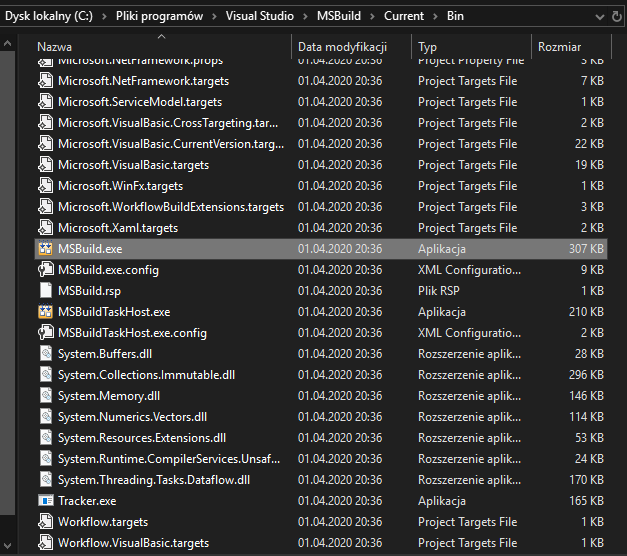Select the MSBuild.rsp file name

tap(89, 291)
